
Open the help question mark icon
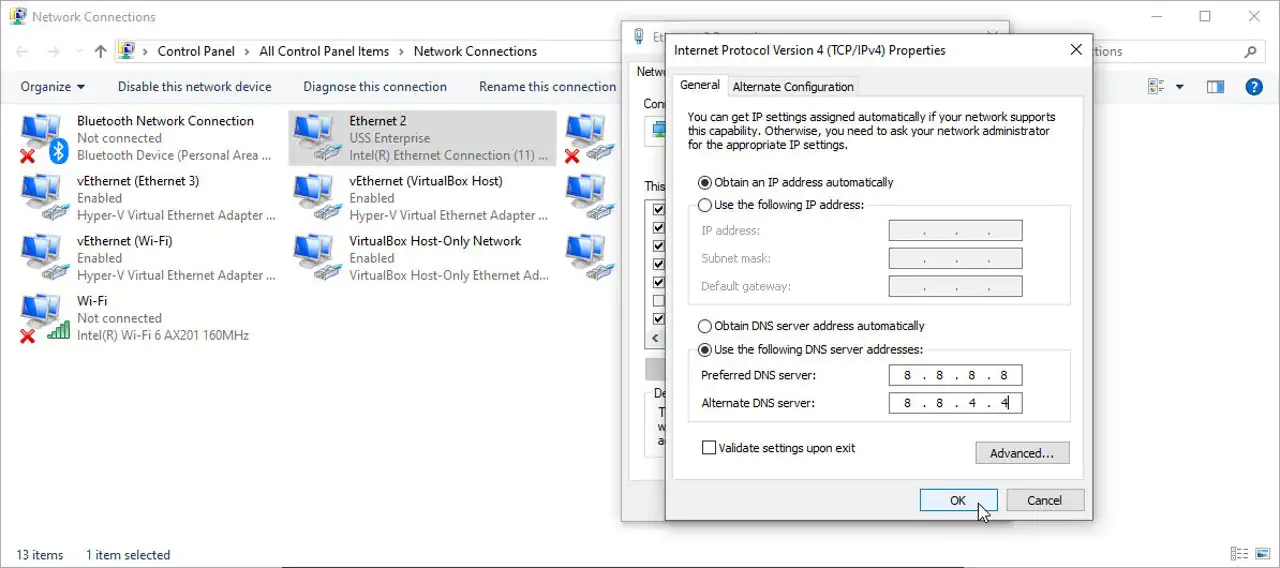tap(1253, 87)
